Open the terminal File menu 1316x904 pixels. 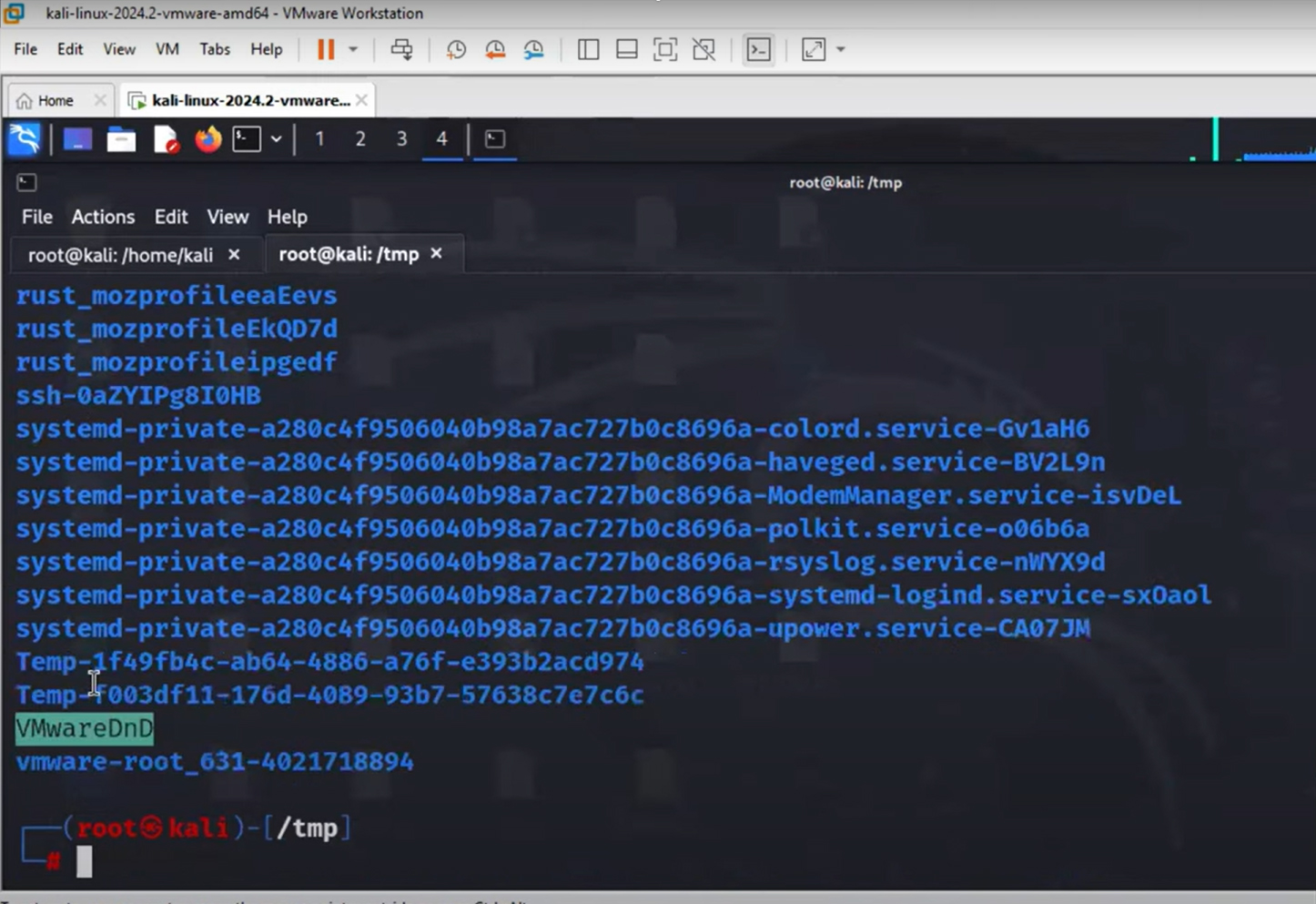pos(37,217)
